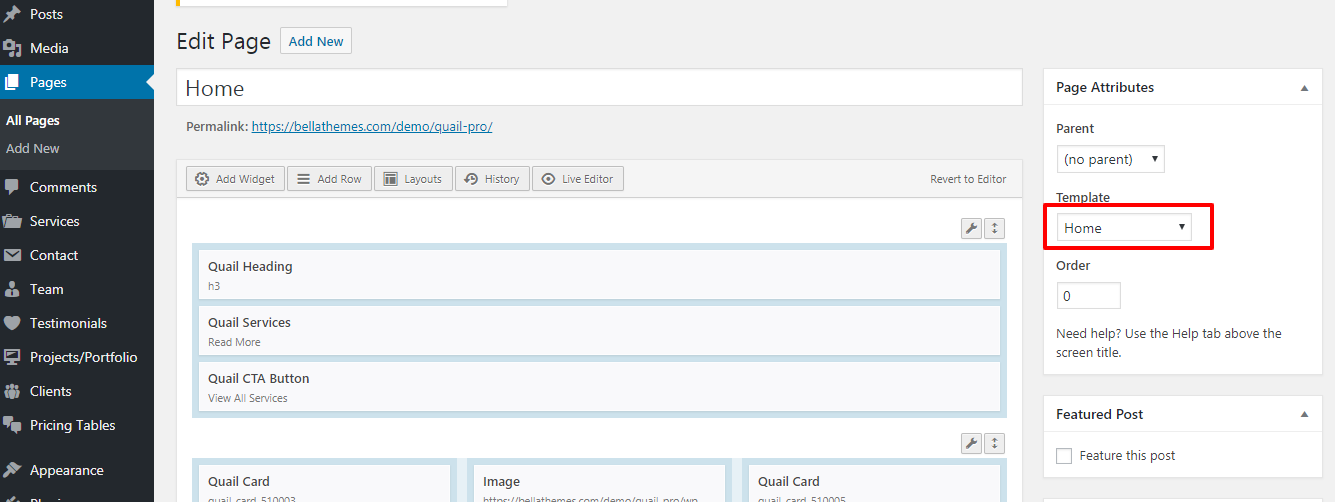Click the Comments bubble icon

12,187
